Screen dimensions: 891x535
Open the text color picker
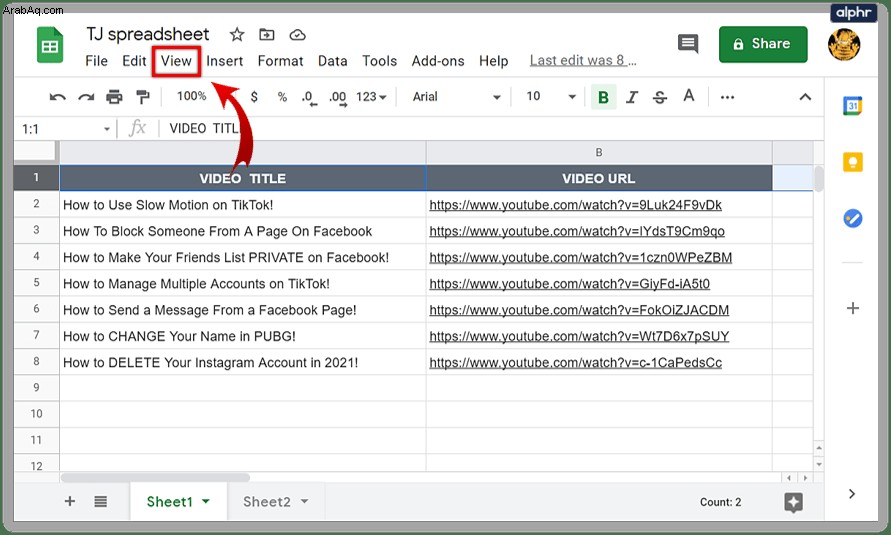point(689,96)
